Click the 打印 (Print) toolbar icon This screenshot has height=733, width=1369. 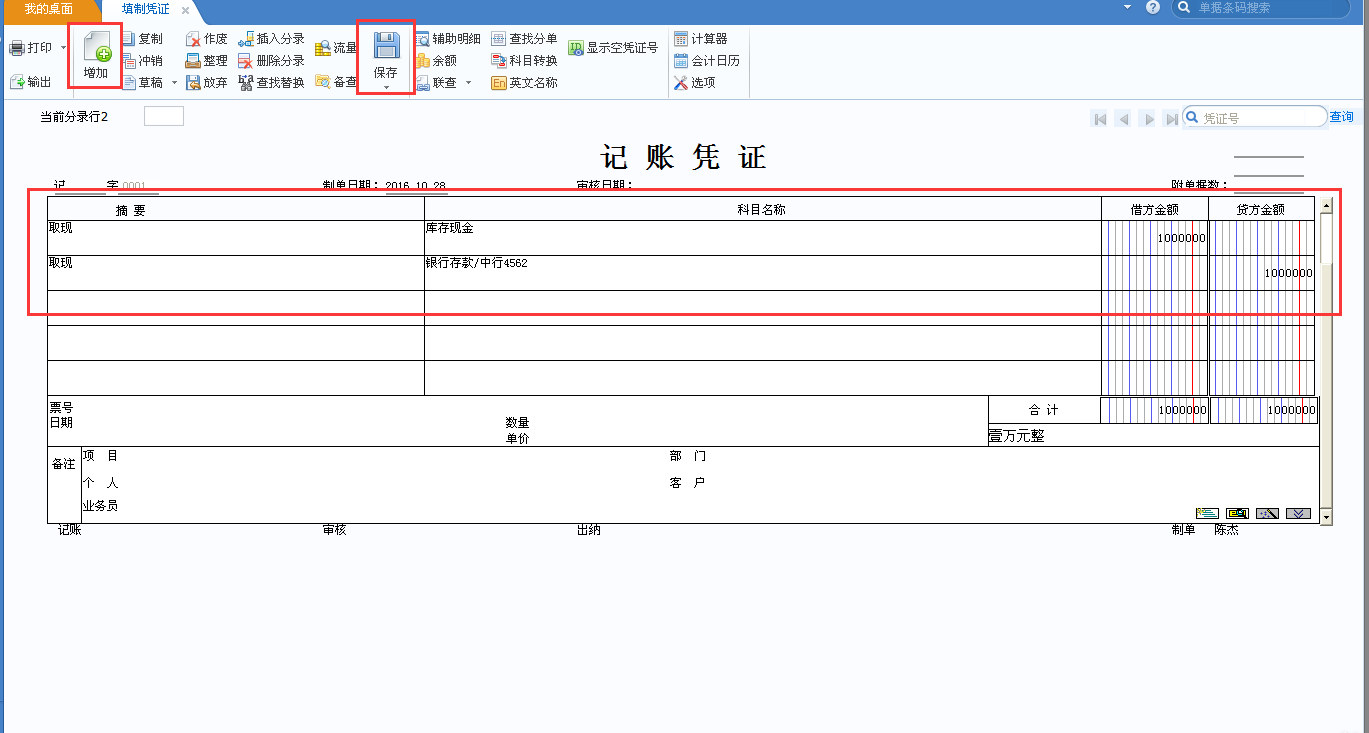click(17, 48)
